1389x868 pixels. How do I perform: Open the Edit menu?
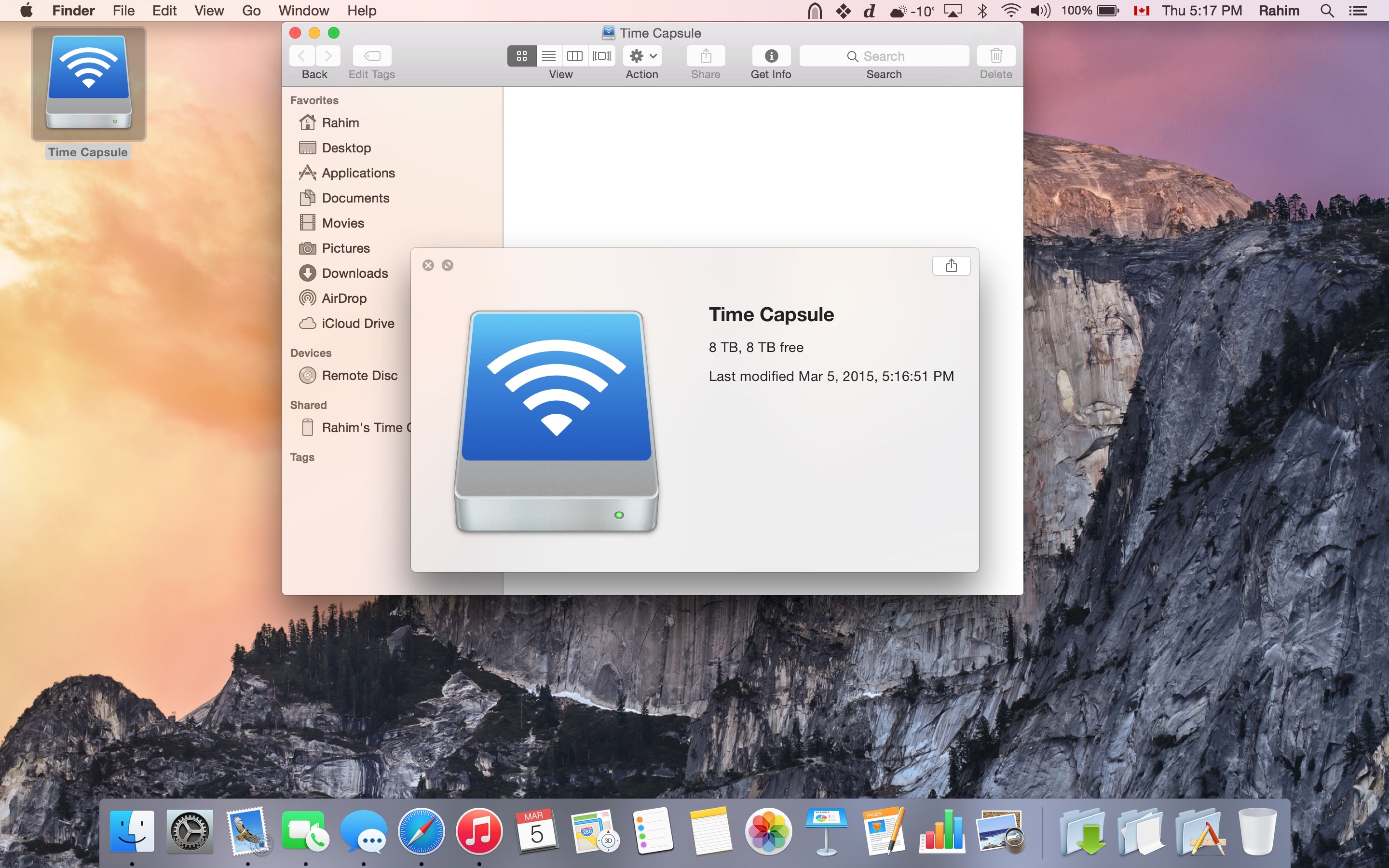(x=164, y=10)
